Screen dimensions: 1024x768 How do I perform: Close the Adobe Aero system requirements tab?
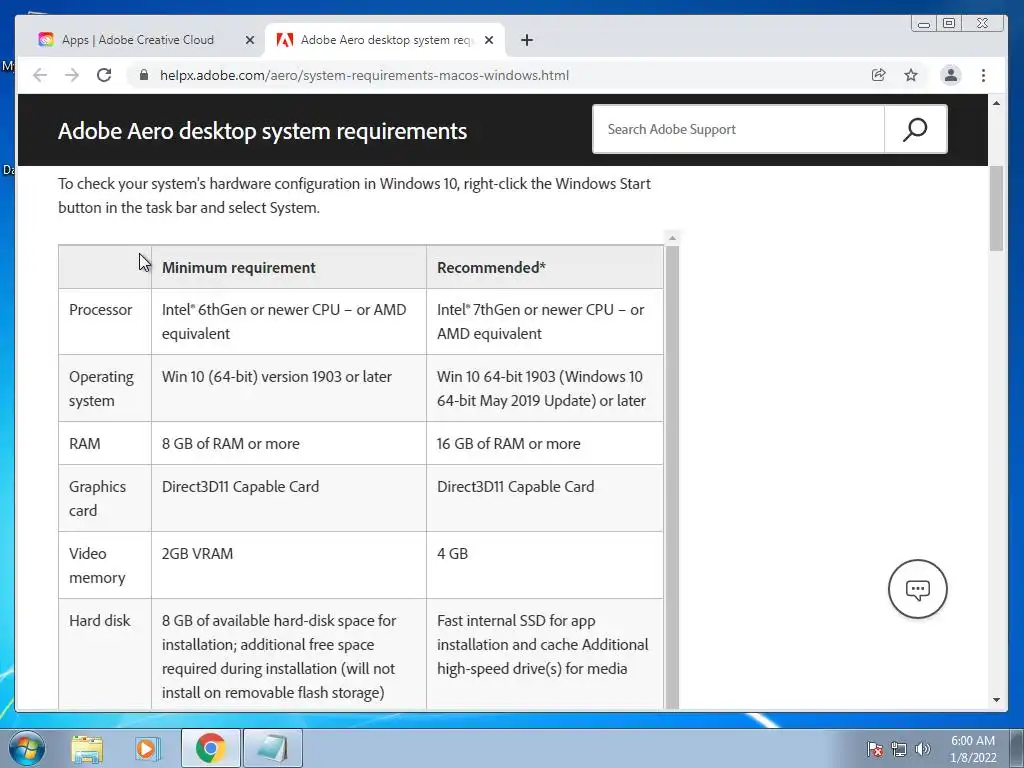pos(489,40)
